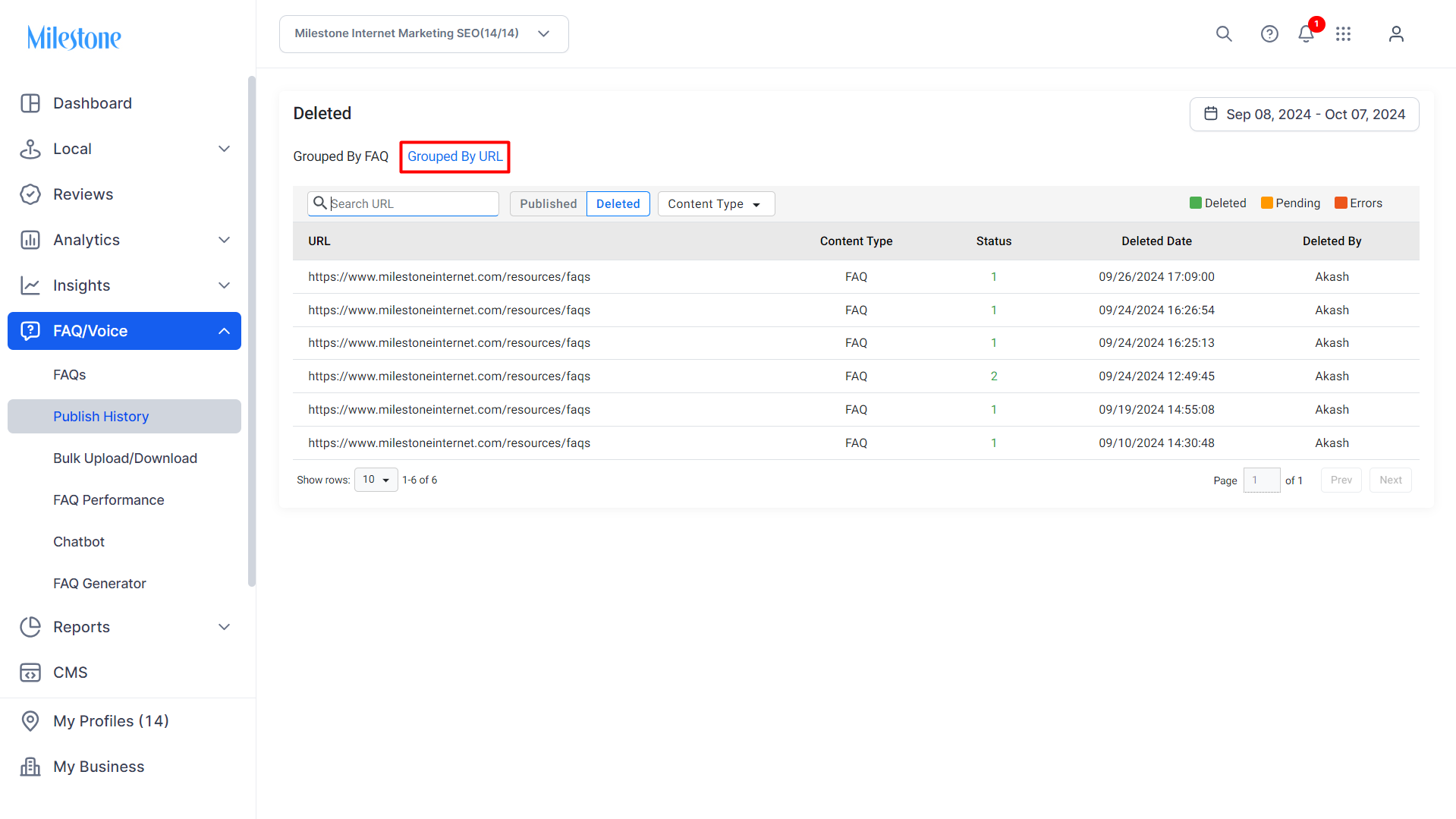The height and width of the screenshot is (819, 1456).
Task: Click the Dashboard sidebar icon
Action: [x=30, y=103]
